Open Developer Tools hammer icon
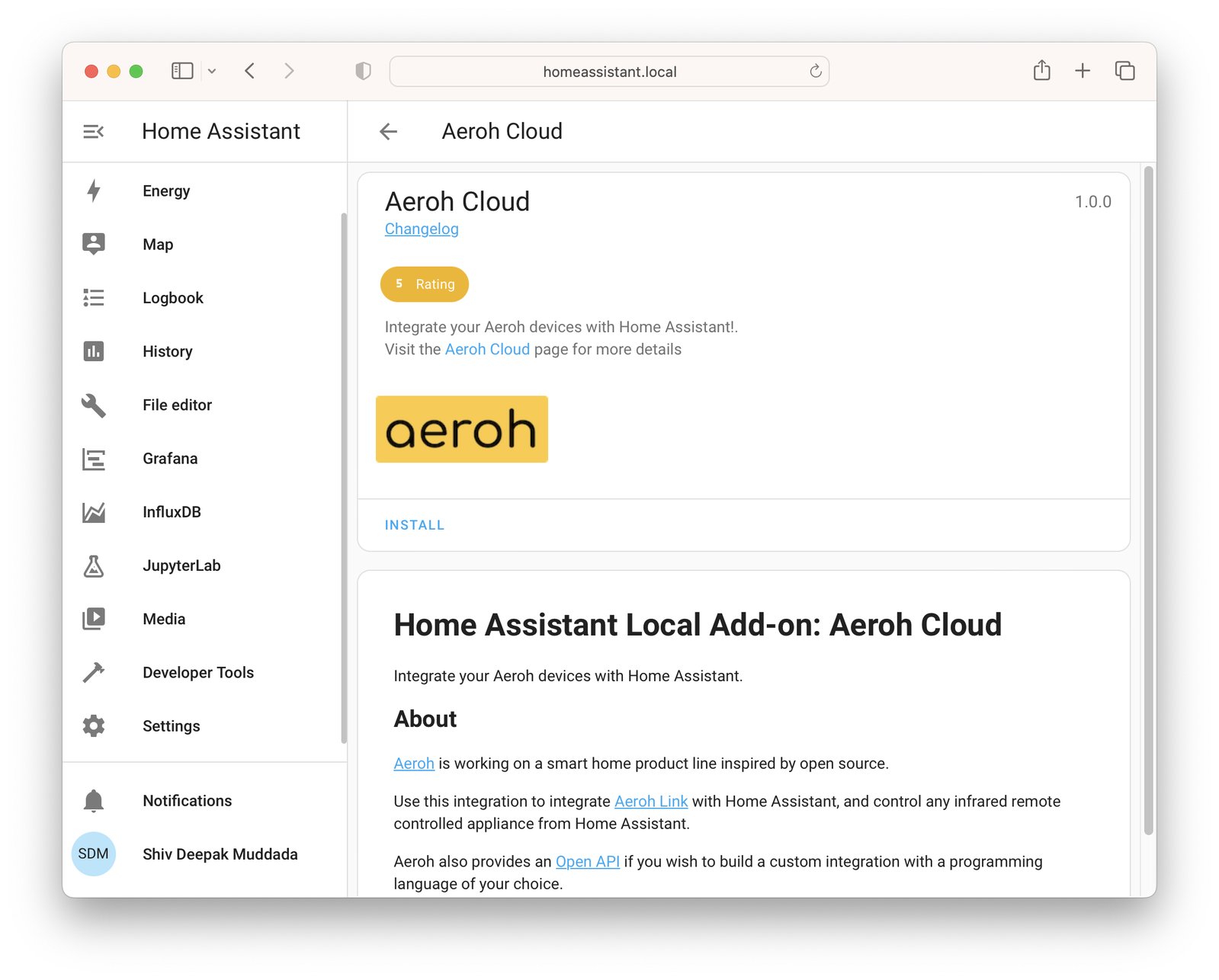This screenshot has width=1219, height=980. (93, 672)
